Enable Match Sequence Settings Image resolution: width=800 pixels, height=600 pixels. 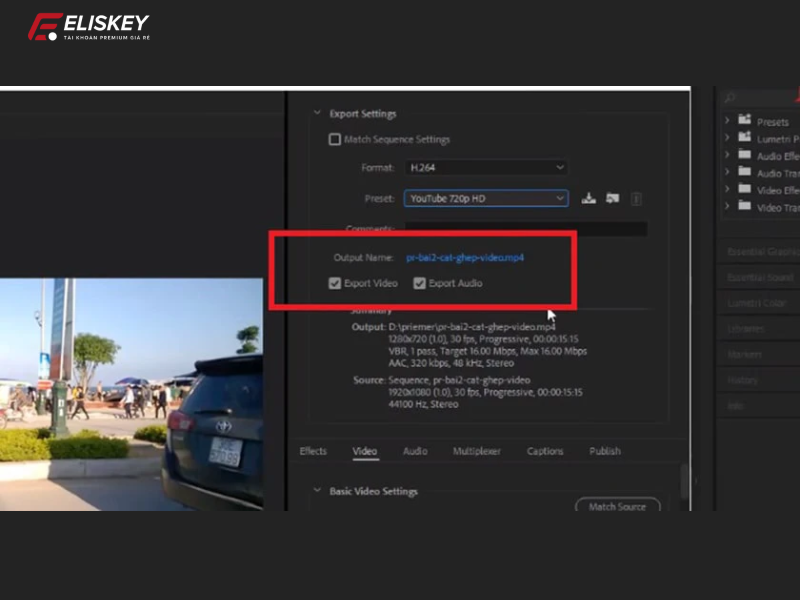[x=335, y=139]
